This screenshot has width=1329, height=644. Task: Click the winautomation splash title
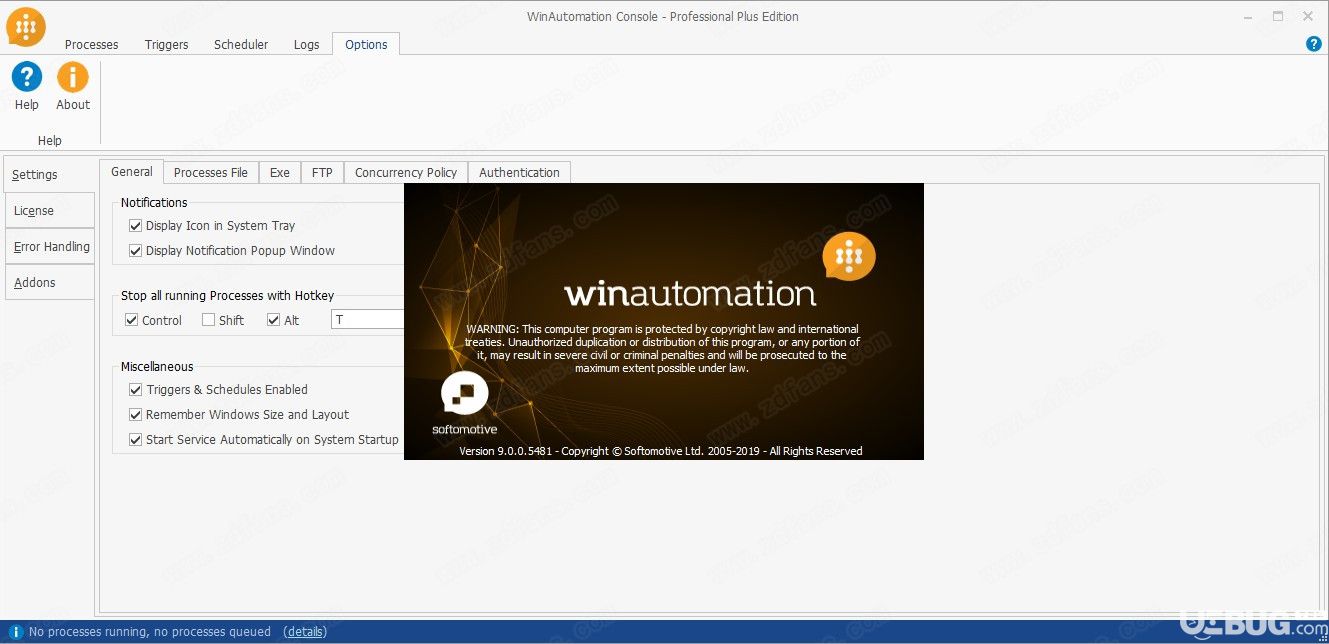click(690, 294)
